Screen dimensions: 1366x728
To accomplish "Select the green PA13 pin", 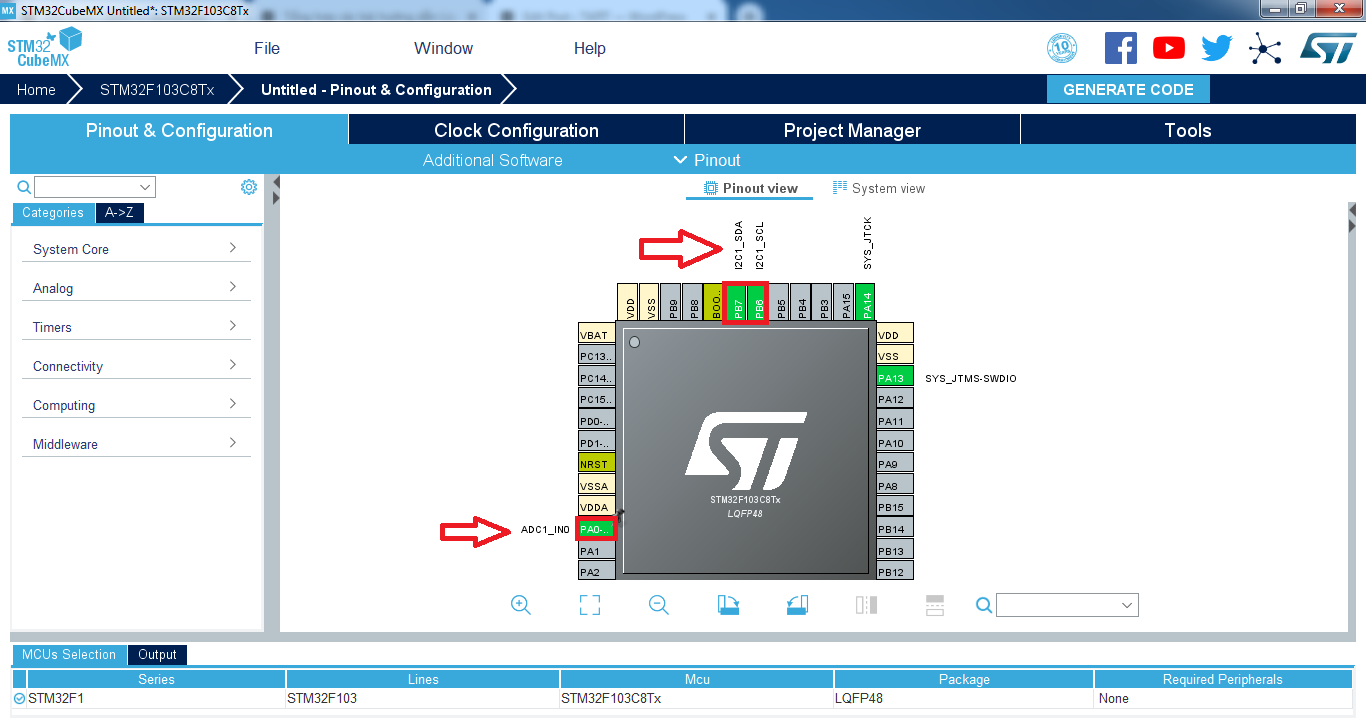I will pyautogui.click(x=894, y=378).
